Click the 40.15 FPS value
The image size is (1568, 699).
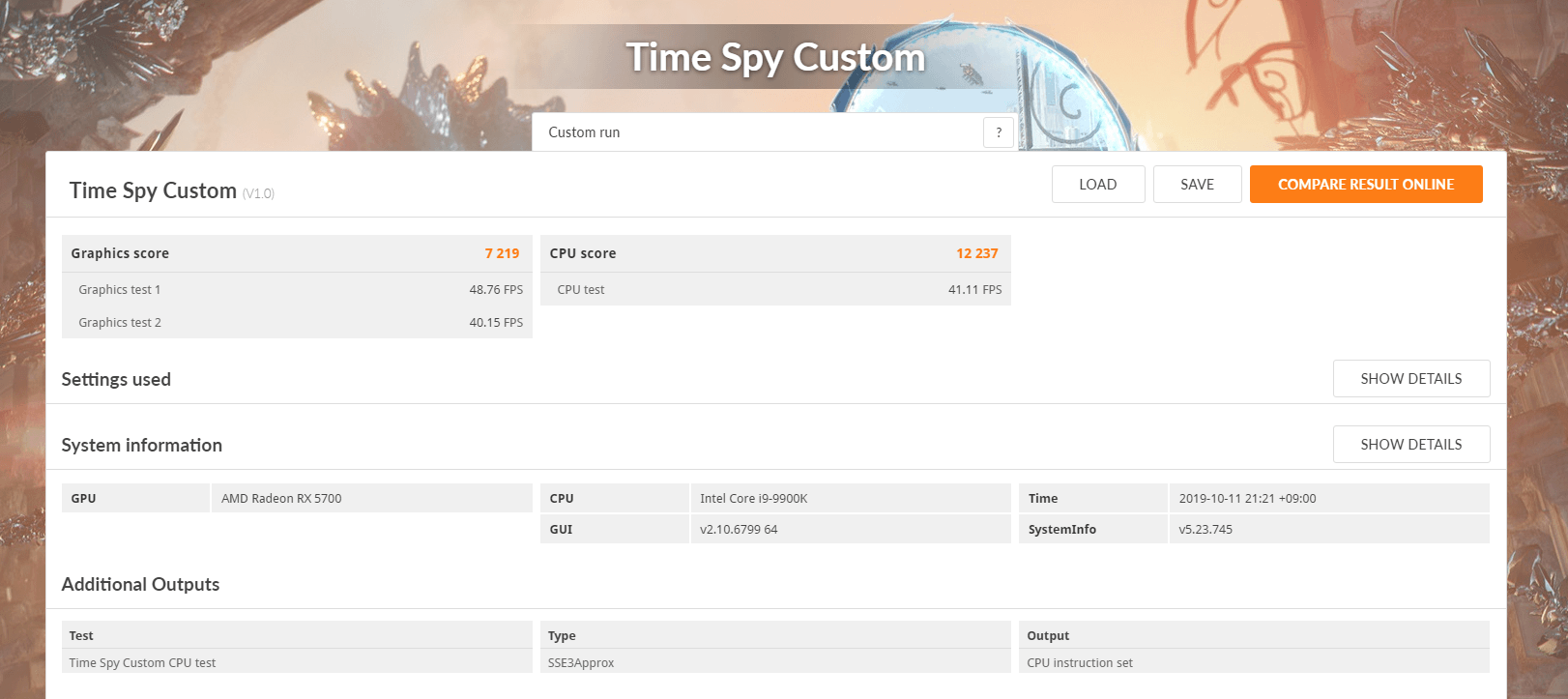(496, 323)
